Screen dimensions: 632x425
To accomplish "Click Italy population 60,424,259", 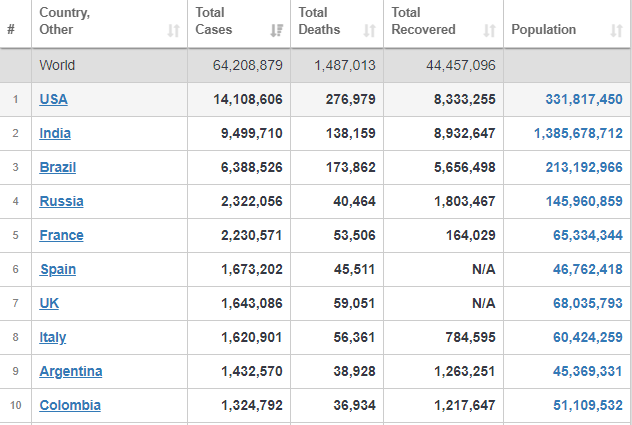I will pyautogui.click(x=588, y=337).
